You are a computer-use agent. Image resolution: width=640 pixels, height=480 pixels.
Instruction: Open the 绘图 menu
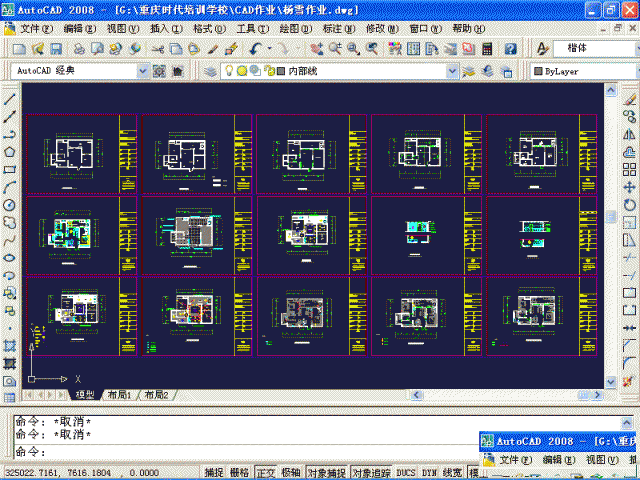[x=294, y=28]
